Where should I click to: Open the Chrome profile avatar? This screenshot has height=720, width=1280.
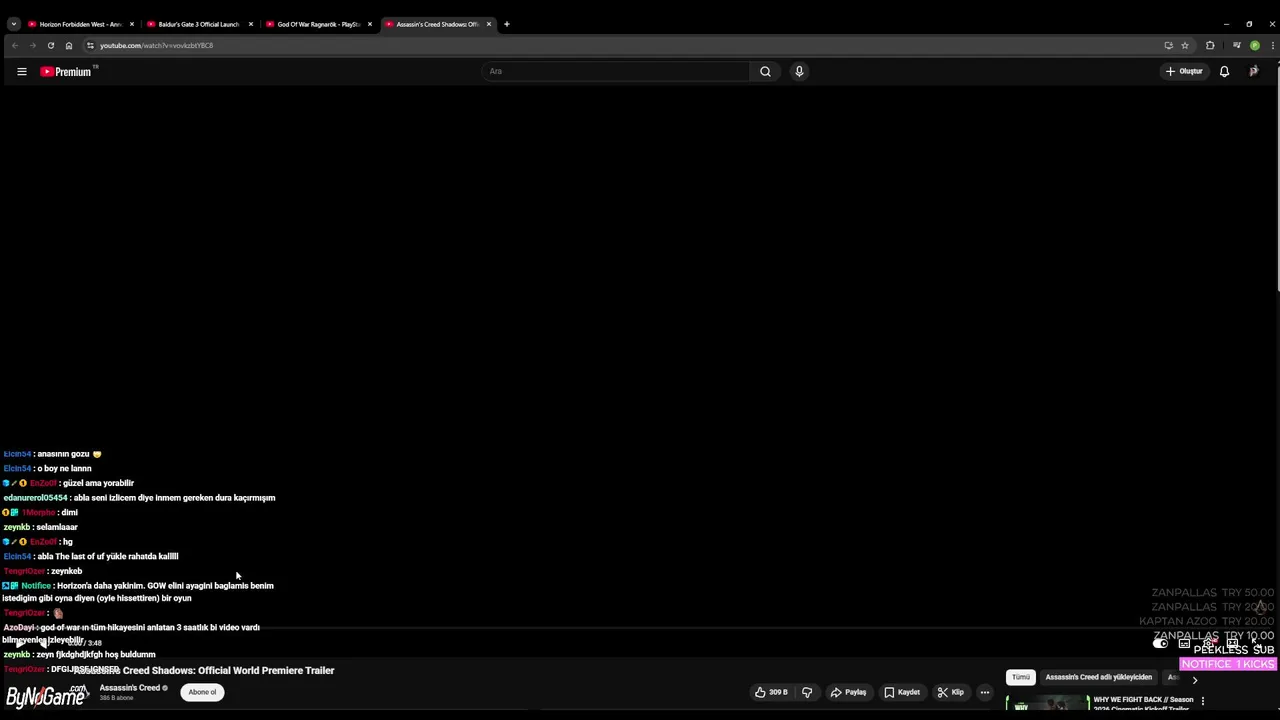pos(1255,45)
